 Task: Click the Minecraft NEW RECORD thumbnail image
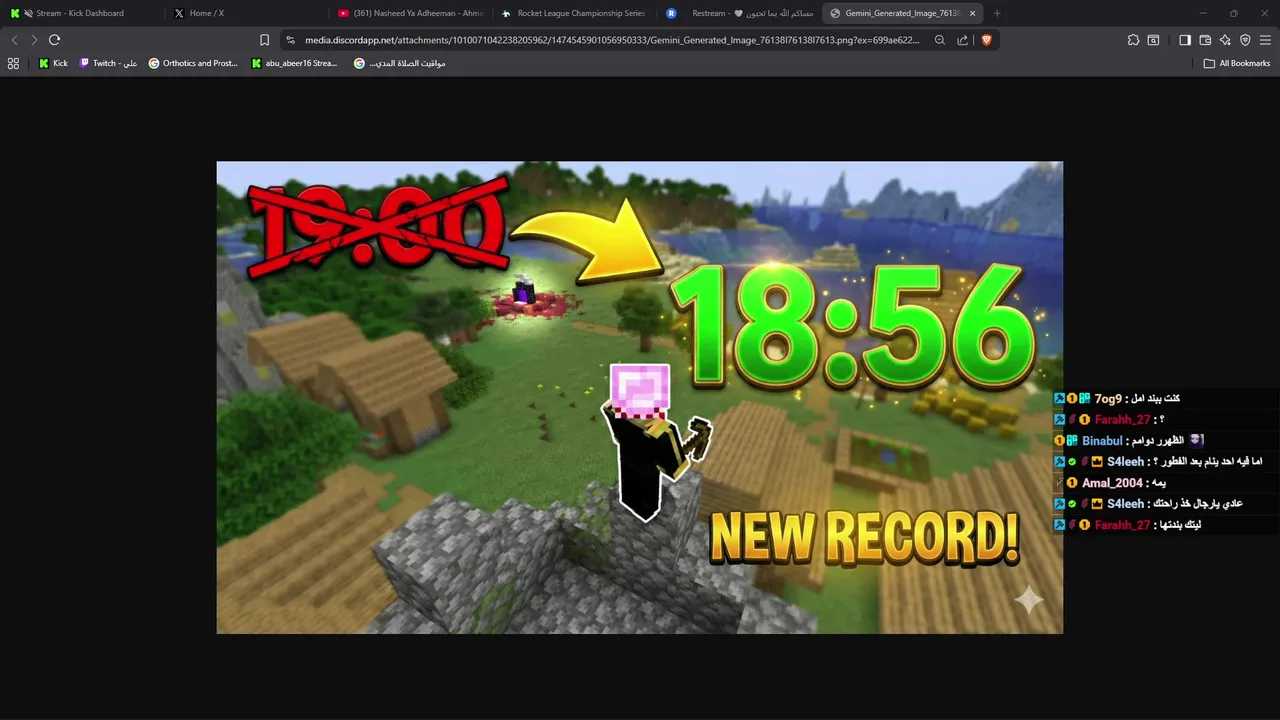coord(640,397)
